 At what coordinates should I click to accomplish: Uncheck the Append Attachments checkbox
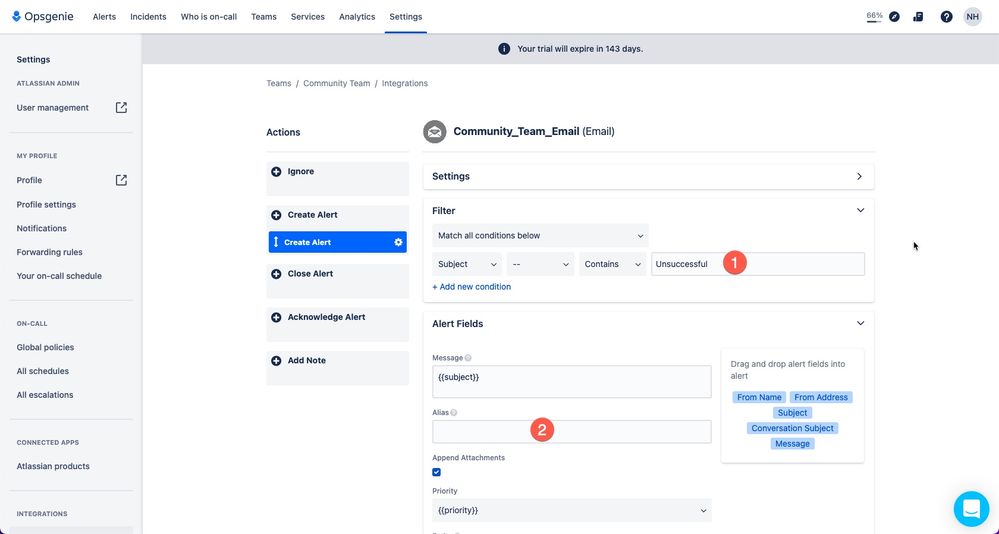pyautogui.click(x=436, y=472)
